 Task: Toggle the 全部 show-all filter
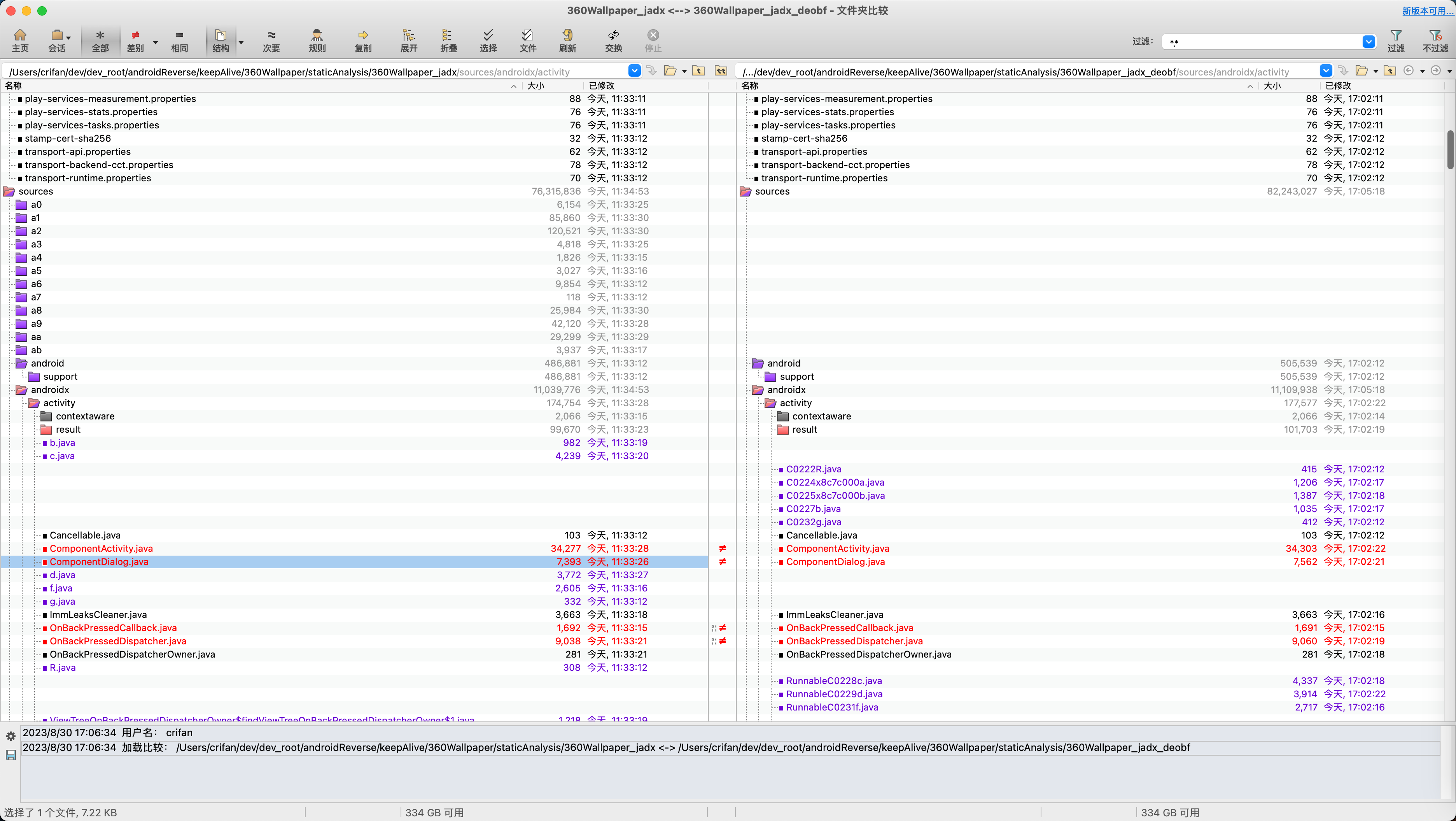(x=100, y=41)
